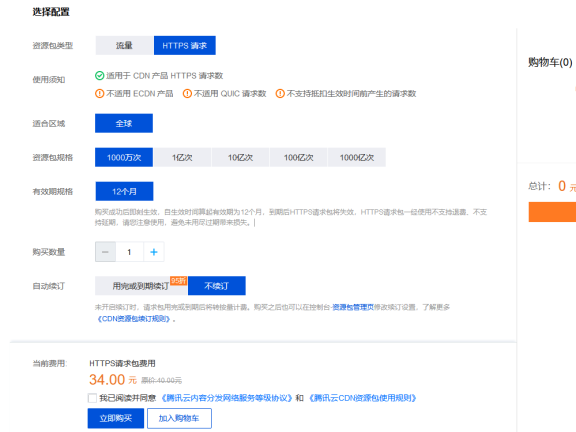Image resolution: width=576 pixels, height=432 pixels.
Task: Select the 1000万次 package size
Action: 124,158
